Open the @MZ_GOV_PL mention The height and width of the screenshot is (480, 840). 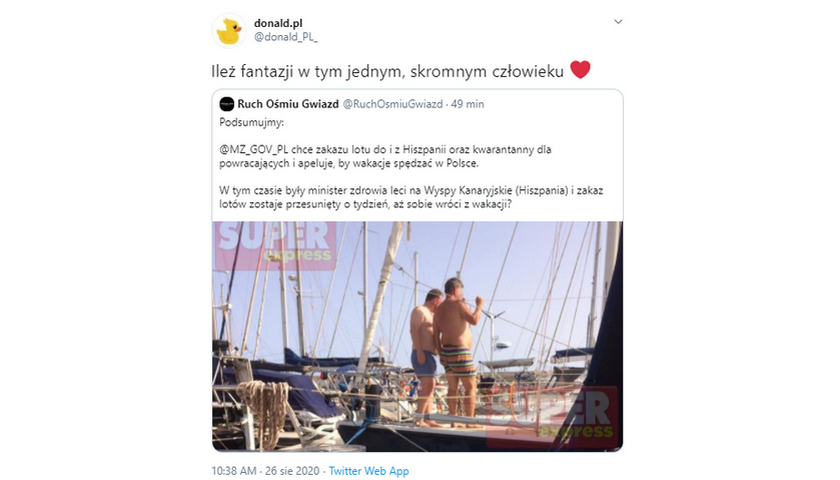click(x=253, y=149)
